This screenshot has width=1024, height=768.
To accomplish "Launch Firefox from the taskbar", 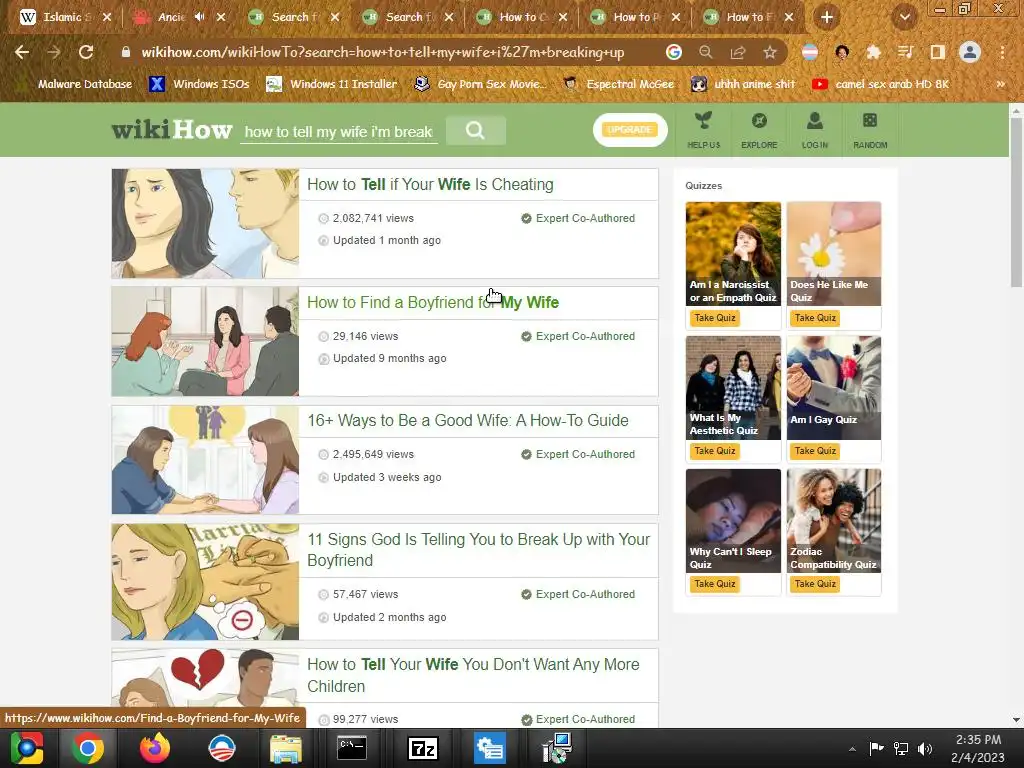I will 155,748.
